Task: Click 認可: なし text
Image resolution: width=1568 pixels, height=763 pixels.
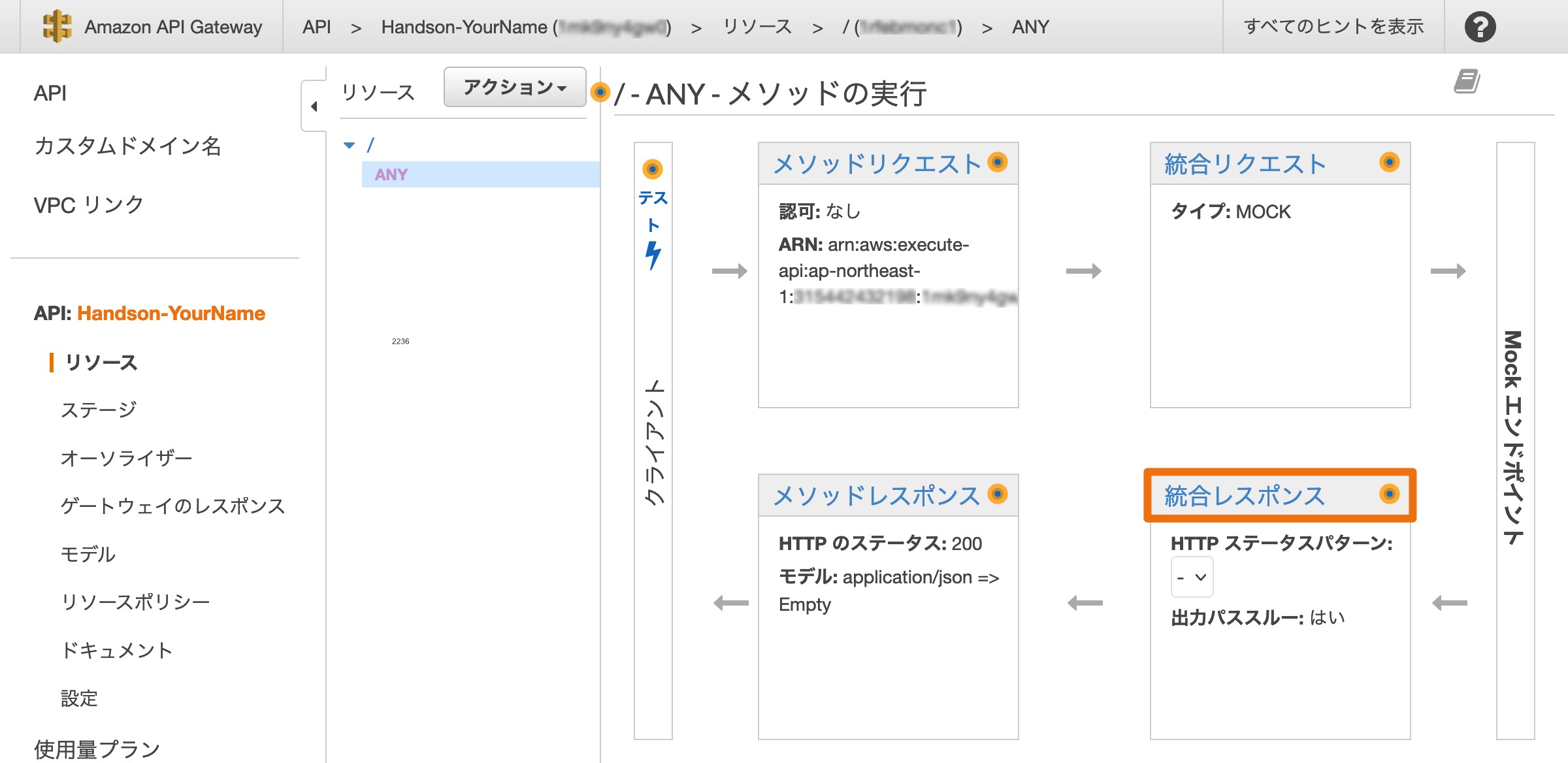Action: pyautogui.click(x=819, y=212)
